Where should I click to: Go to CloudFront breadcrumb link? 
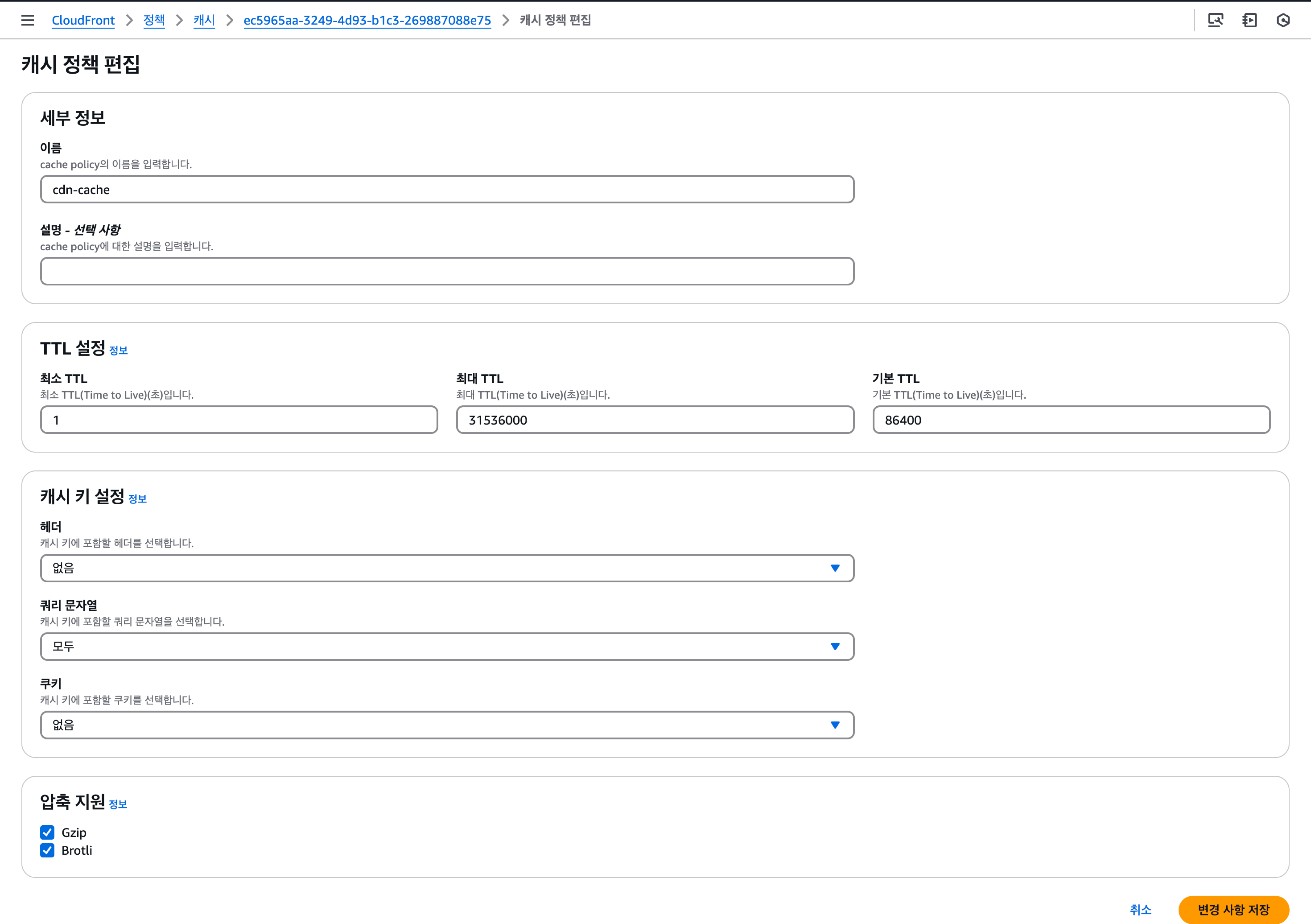click(x=83, y=21)
